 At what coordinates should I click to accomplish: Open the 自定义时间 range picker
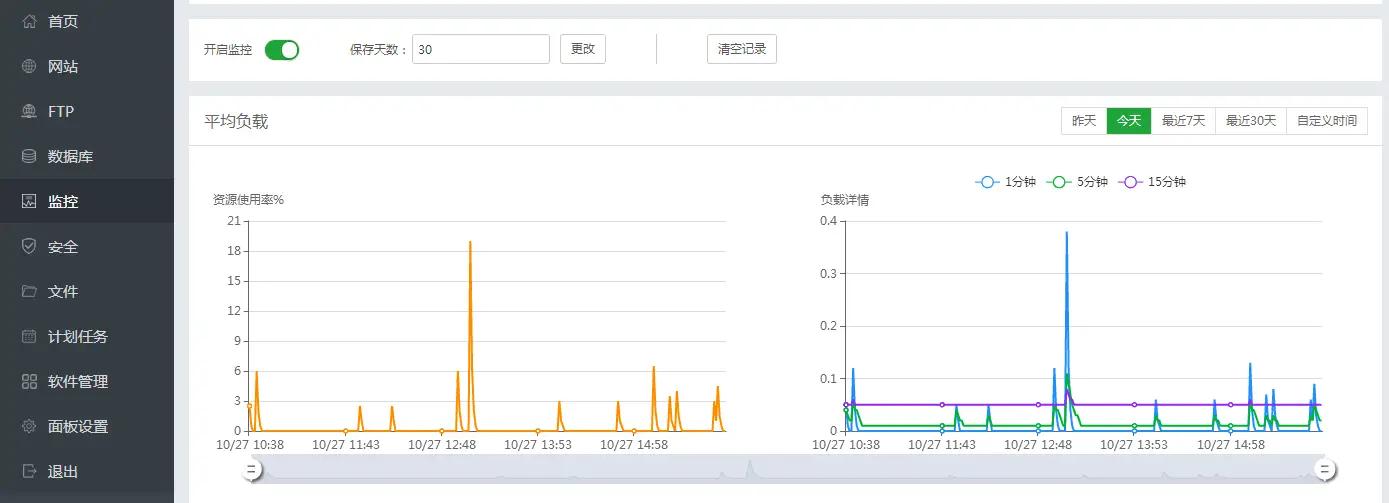1326,121
